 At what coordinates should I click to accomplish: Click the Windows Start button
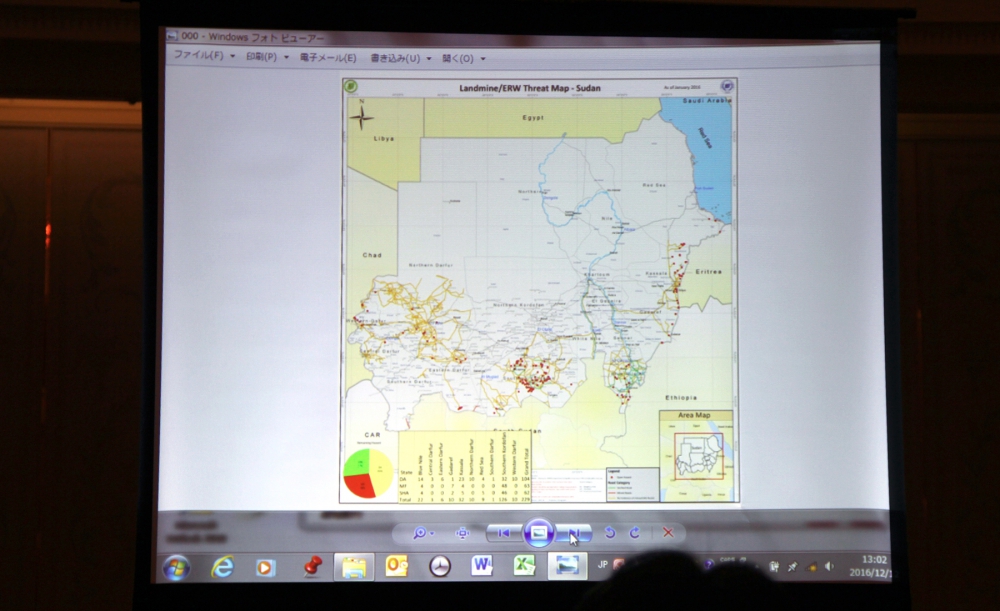176,568
